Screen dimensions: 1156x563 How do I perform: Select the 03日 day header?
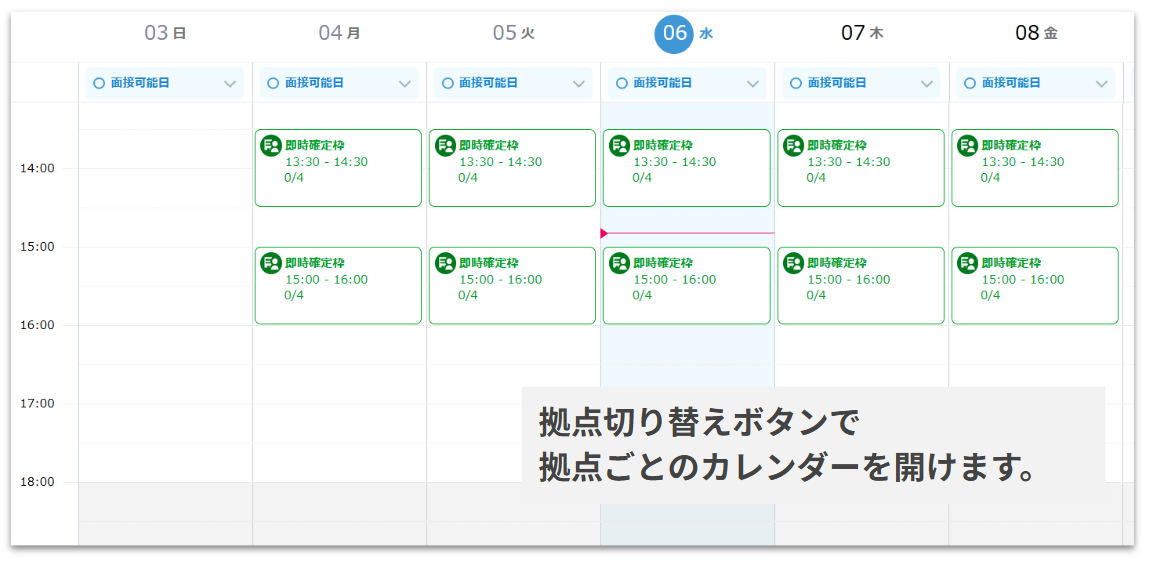pos(165,33)
